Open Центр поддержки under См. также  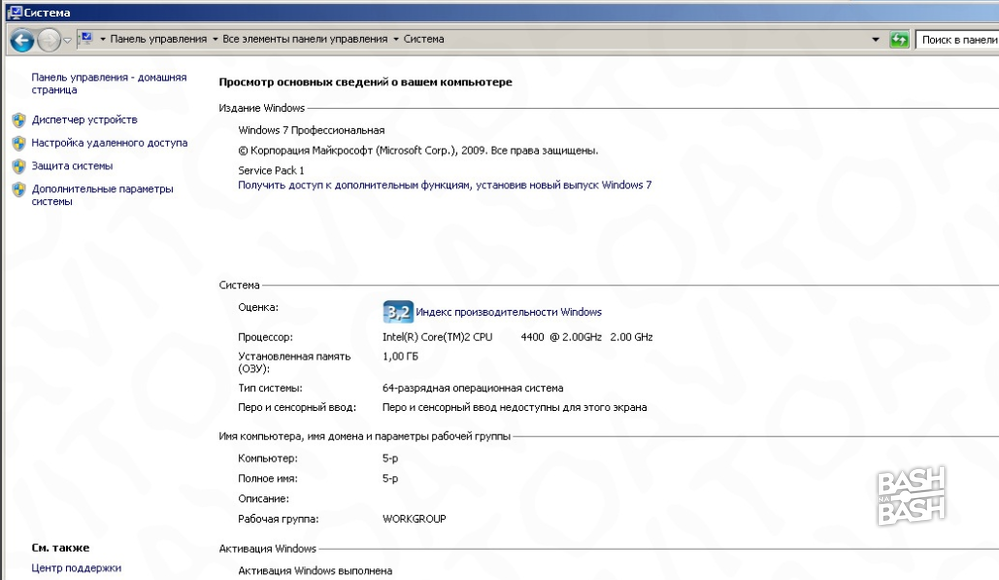76,568
